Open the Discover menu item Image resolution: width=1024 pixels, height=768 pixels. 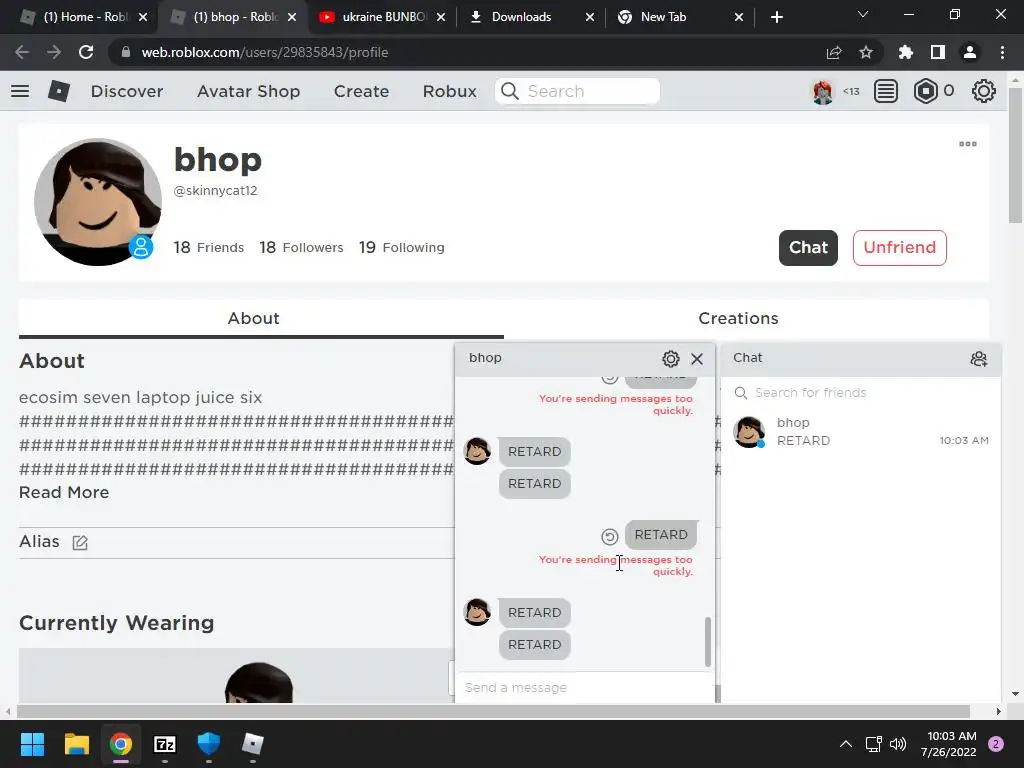pyautogui.click(x=127, y=91)
